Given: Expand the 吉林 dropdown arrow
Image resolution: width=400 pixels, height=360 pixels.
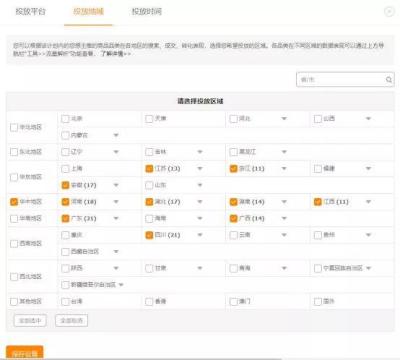Looking at the screenshot, I should click(200, 152).
